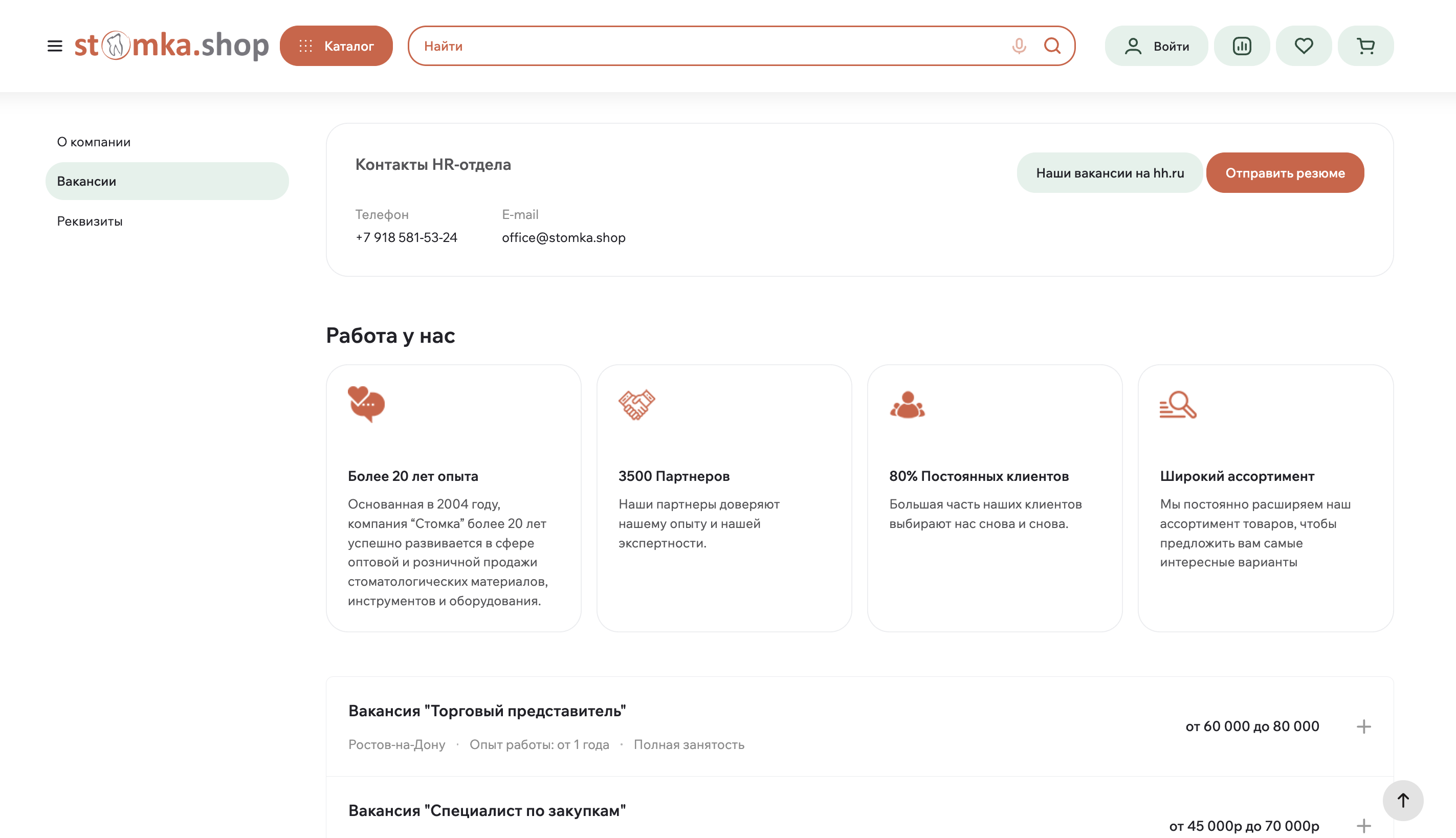Click the Войти login button
This screenshot has width=1456, height=838.
pyautogui.click(x=1156, y=46)
